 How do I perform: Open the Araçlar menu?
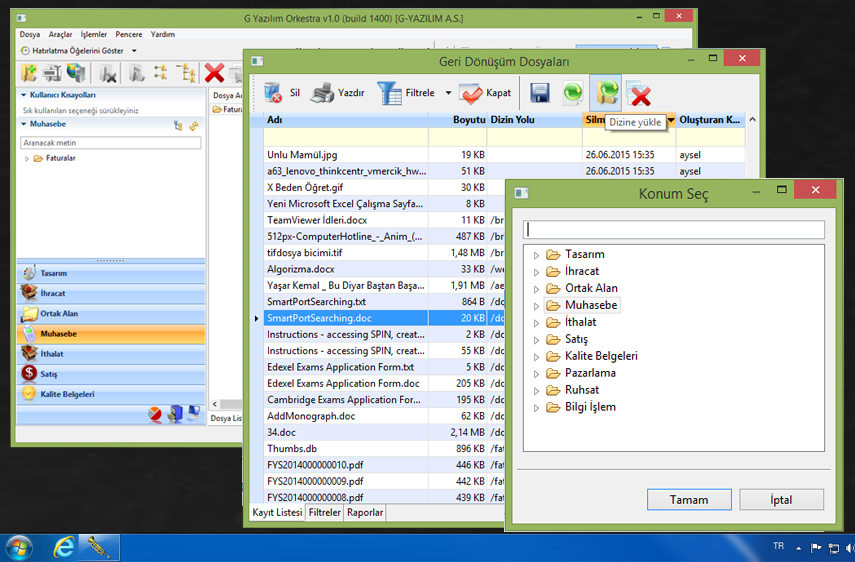(60, 34)
